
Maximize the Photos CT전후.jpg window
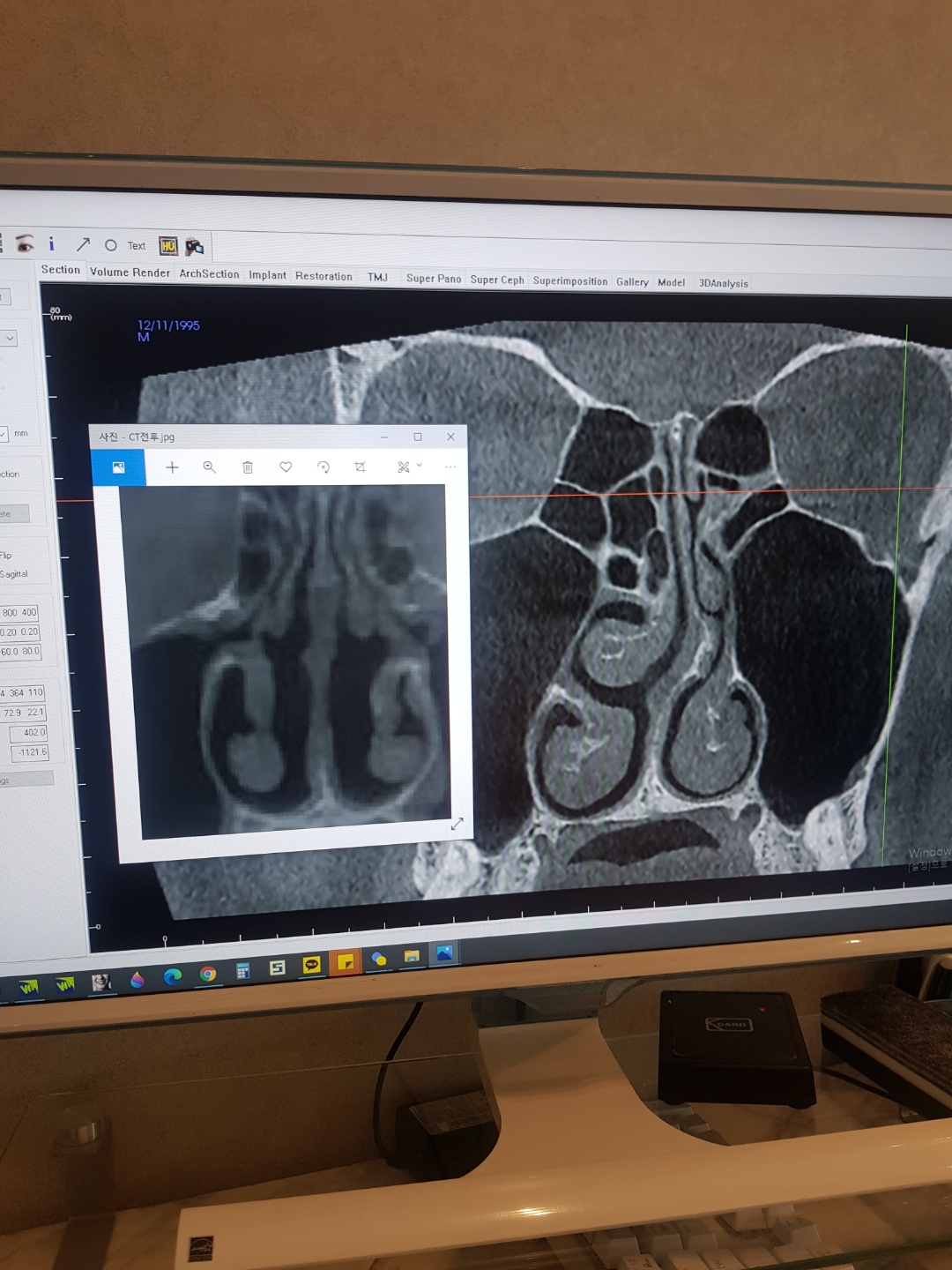point(418,437)
